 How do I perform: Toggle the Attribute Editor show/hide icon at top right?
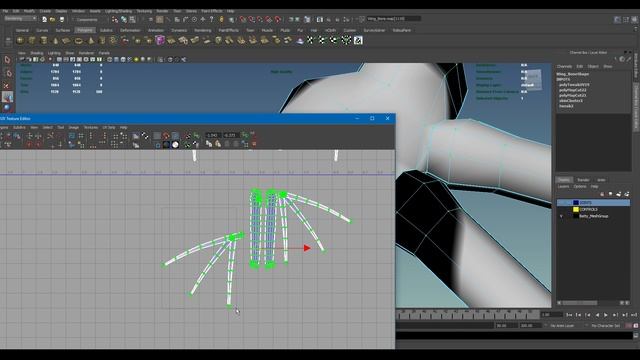(x=618, y=19)
